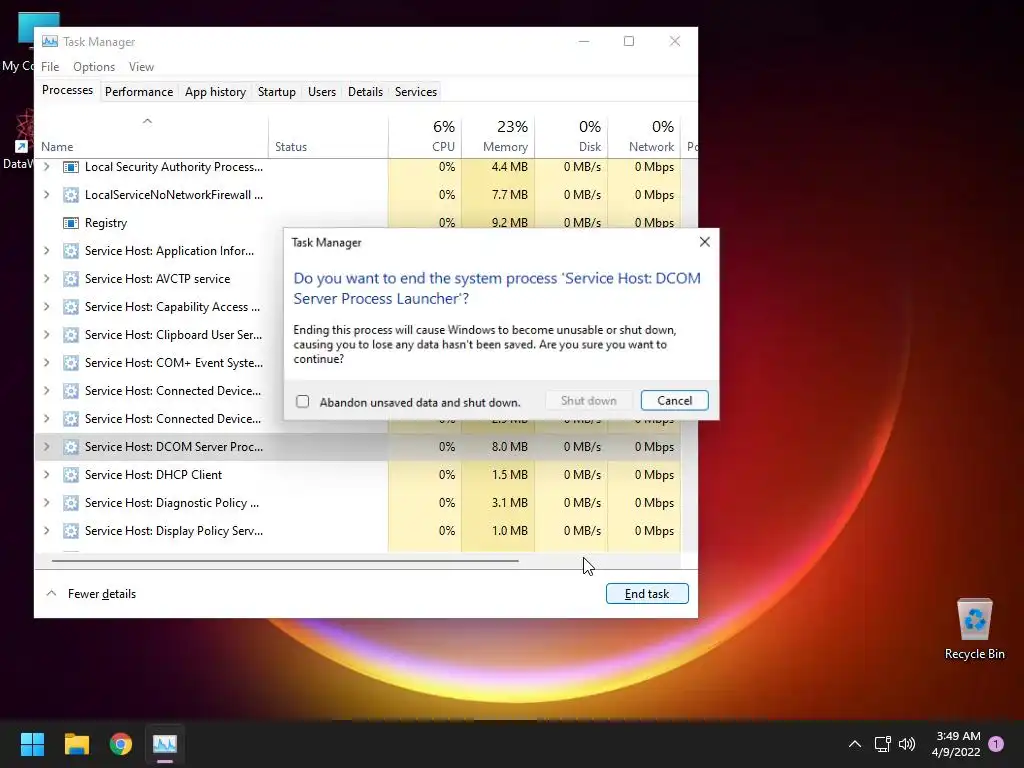Click the Service Host: AVCTP service gear icon

(71, 280)
